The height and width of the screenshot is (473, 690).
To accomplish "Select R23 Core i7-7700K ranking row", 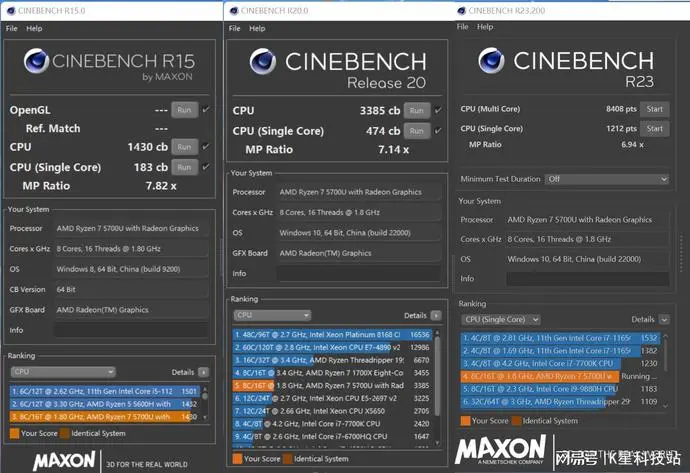I will point(560,364).
